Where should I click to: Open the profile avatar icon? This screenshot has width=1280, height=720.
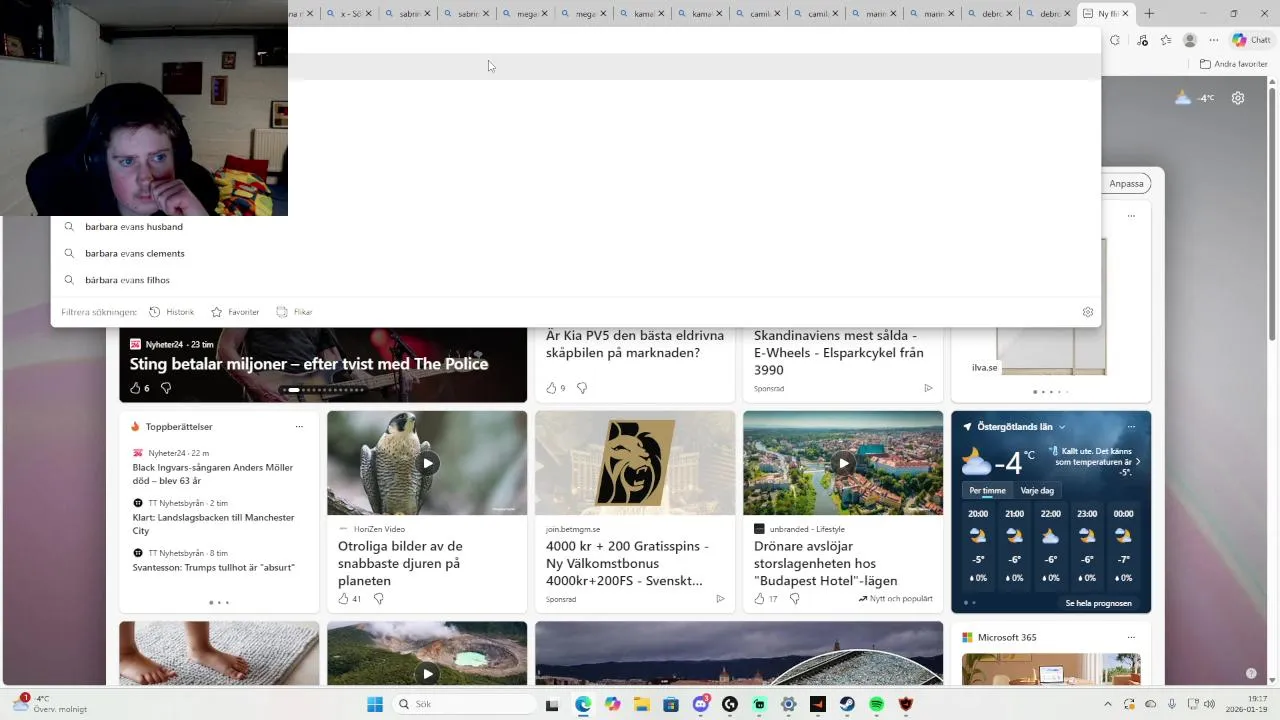[1190, 40]
